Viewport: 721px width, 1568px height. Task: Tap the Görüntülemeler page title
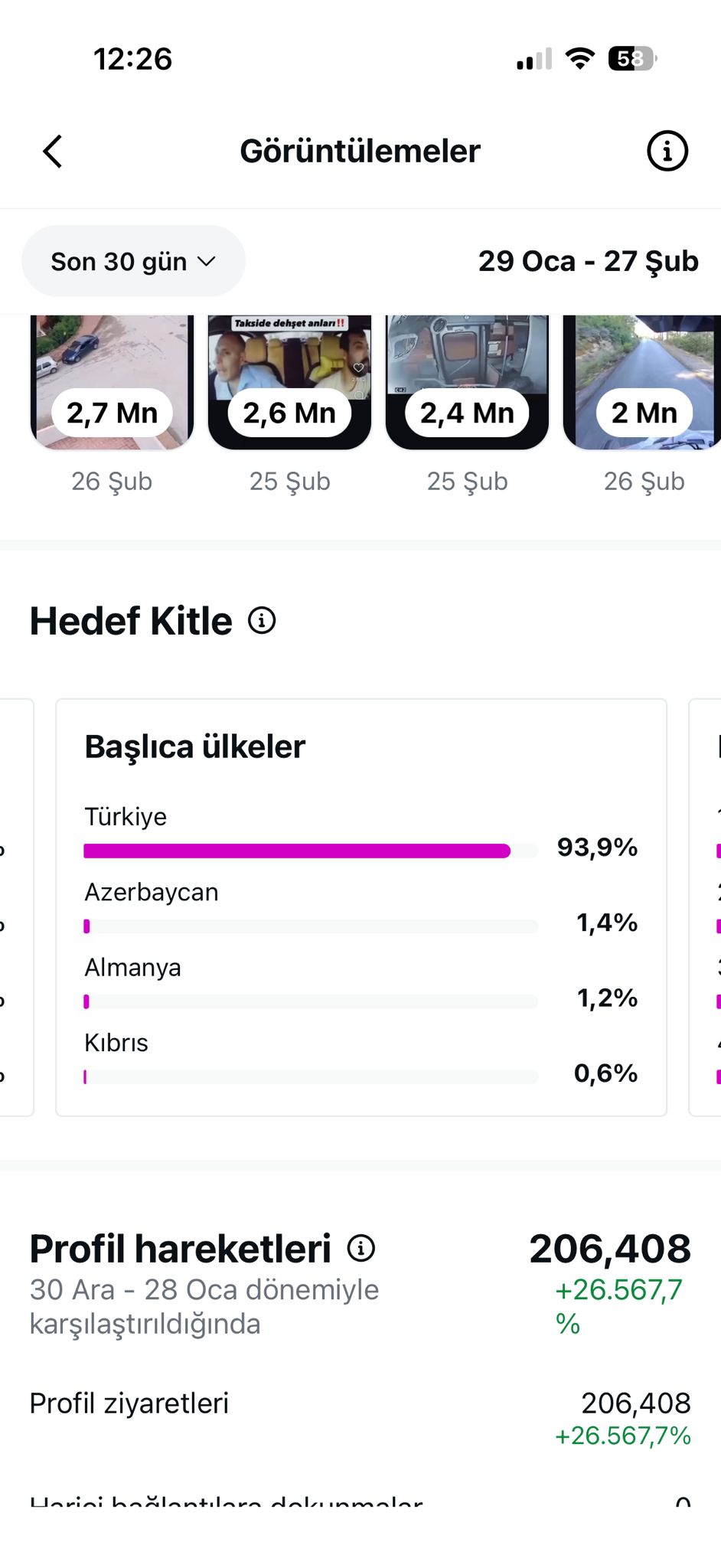click(x=360, y=151)
